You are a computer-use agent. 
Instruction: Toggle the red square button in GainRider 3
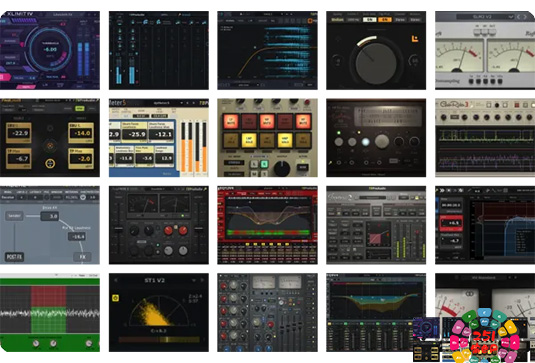point(516,105)
